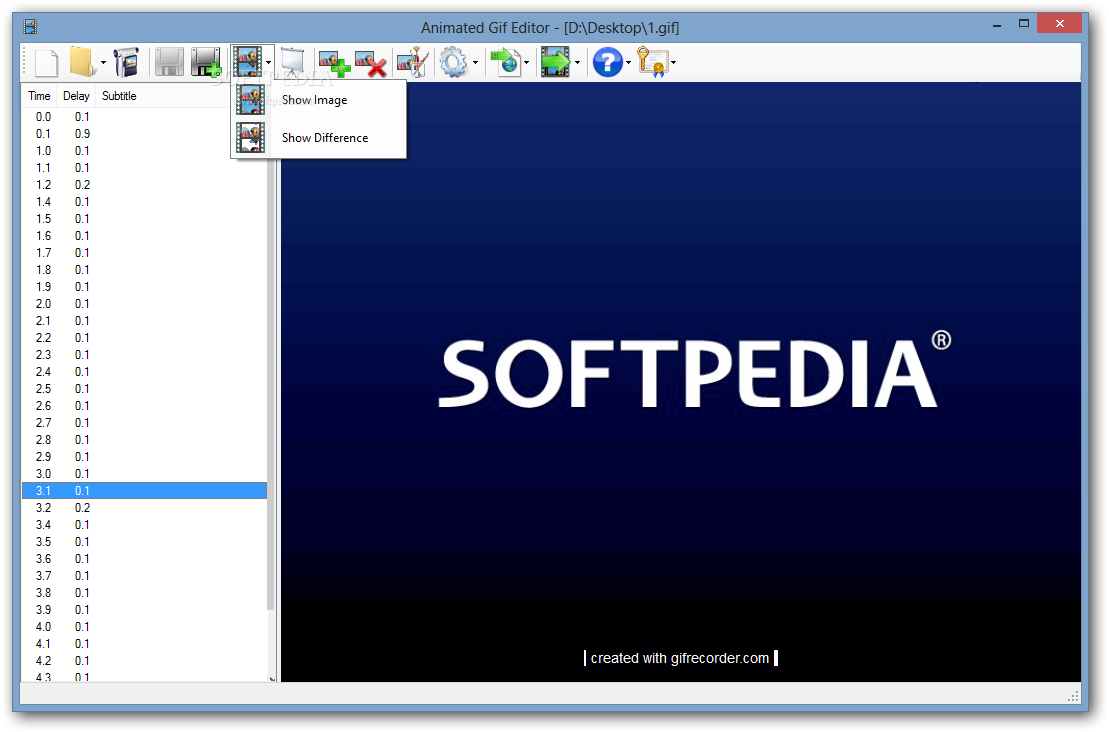Viewport: 1109px width, 732px height.
Task: Select the frame at time 1.7
Action: (144, 252)
